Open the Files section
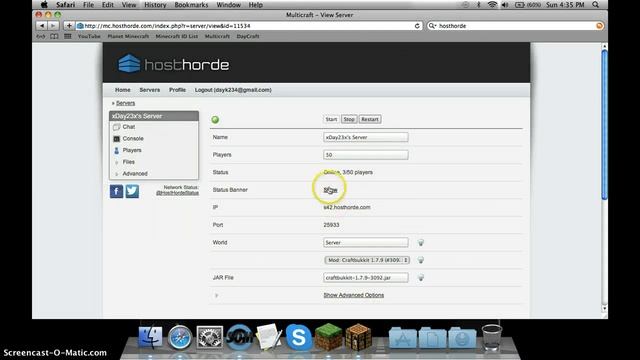This screenshot has height=360, width=640. 128,162
